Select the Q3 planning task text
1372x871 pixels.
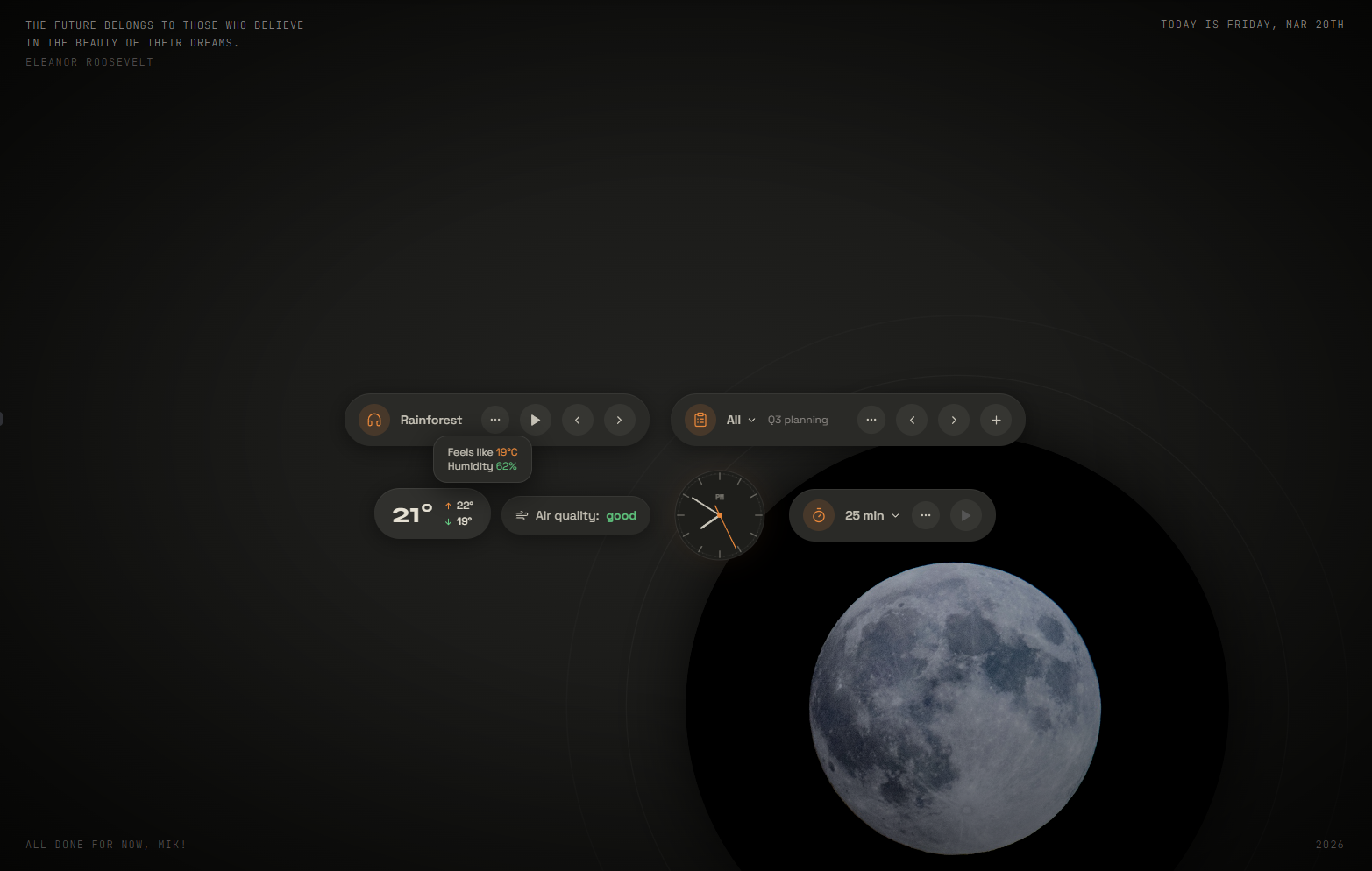point(798,420)
